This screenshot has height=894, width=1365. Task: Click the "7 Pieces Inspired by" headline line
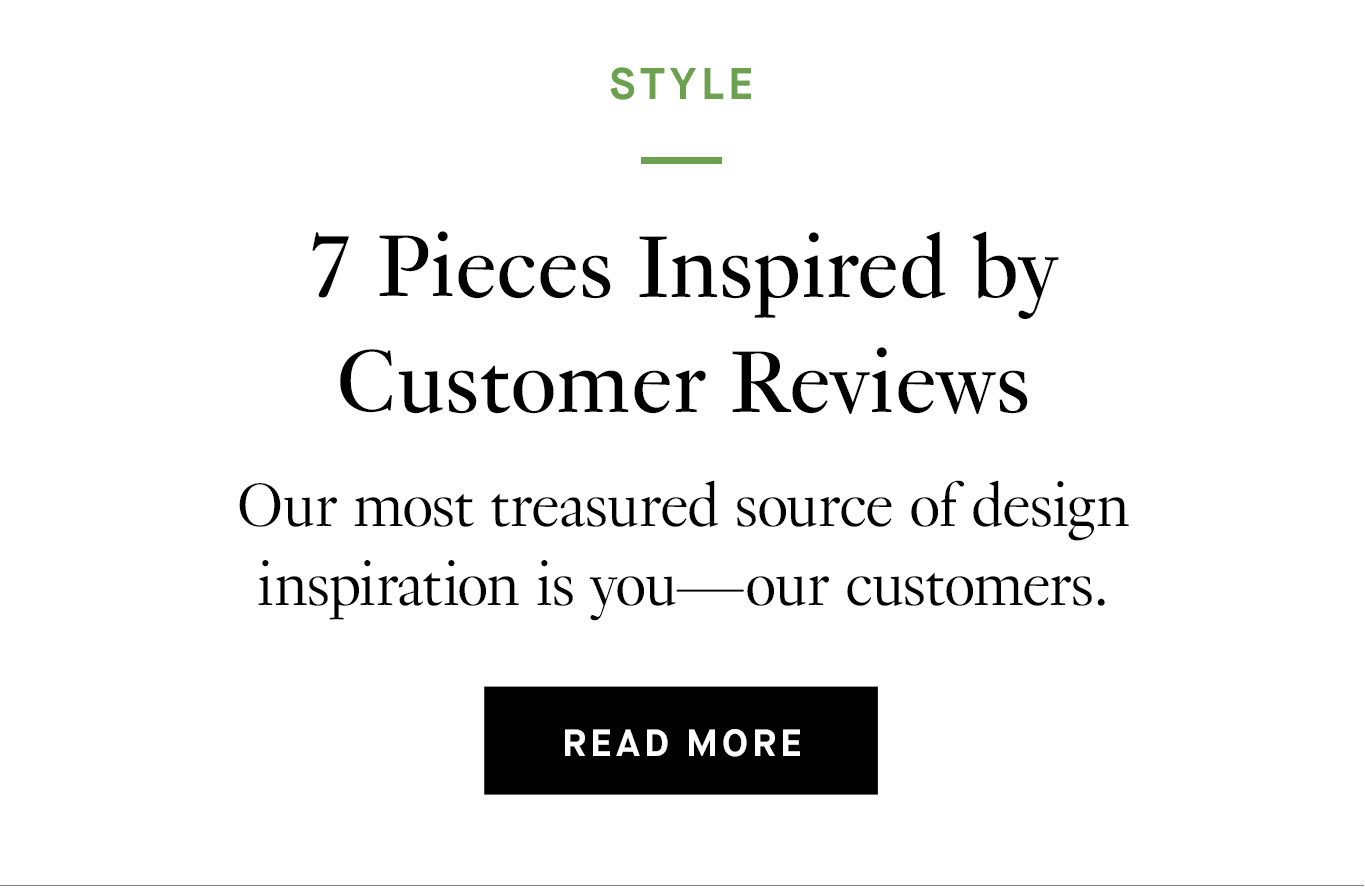pos(683,267)
